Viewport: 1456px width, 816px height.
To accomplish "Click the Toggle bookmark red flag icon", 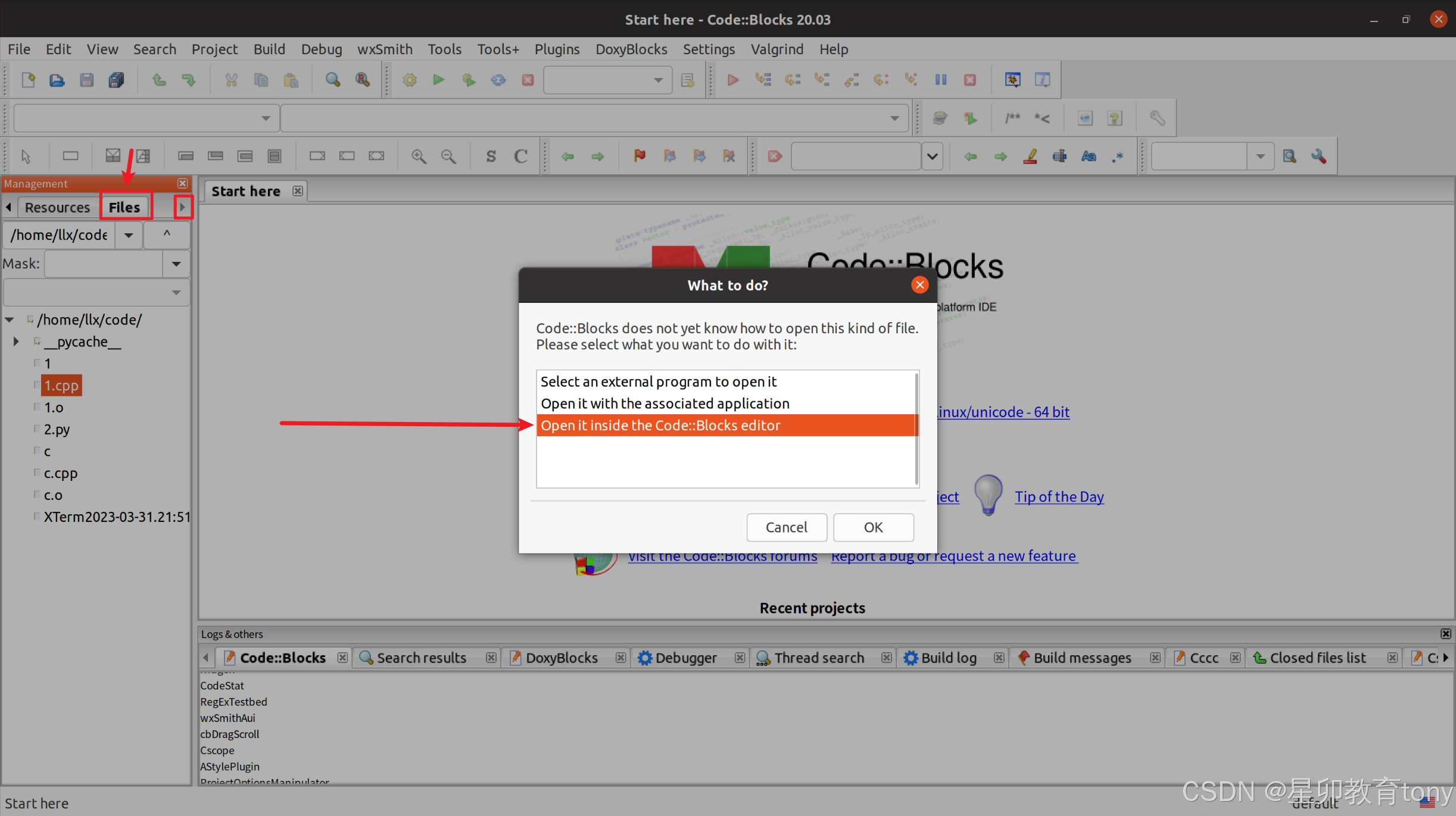I will pyautogui.click(x=640, y=156).
